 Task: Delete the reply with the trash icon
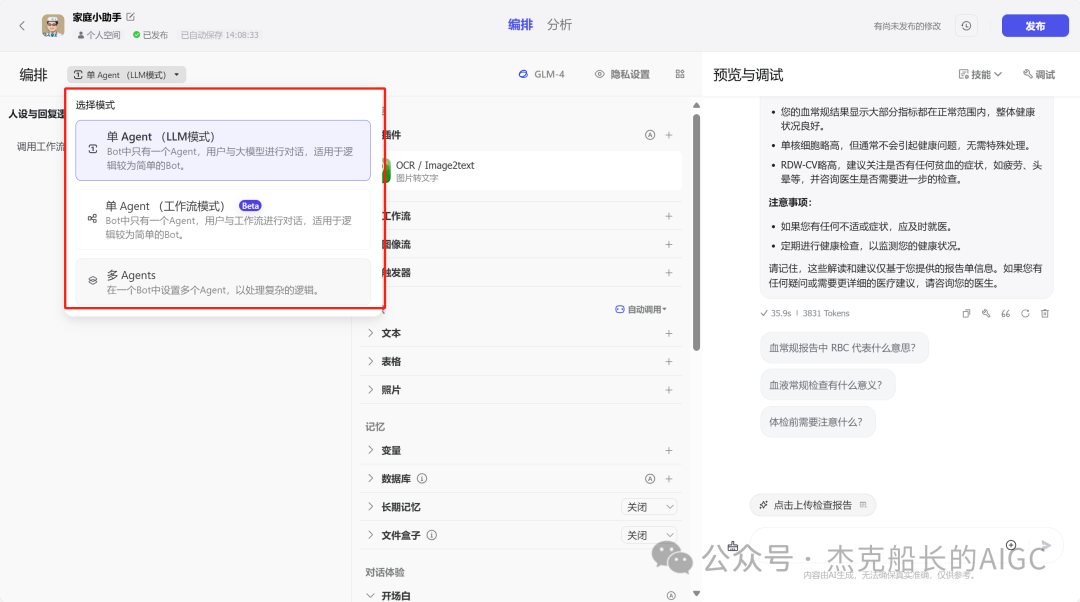click(1045, 313)
